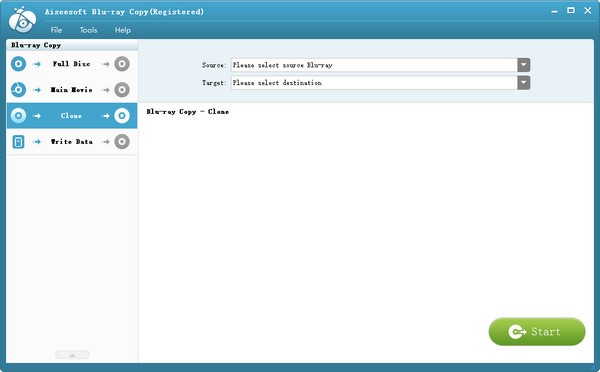Screen dimensions: 600x372
Task: Open the Help menu
Action: pos(123,30)
